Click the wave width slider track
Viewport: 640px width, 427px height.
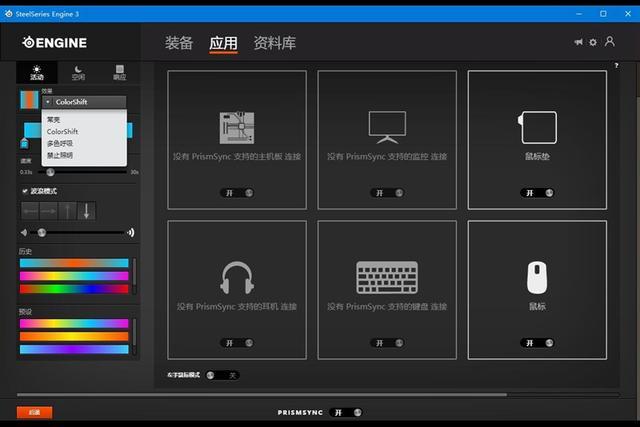78,233
